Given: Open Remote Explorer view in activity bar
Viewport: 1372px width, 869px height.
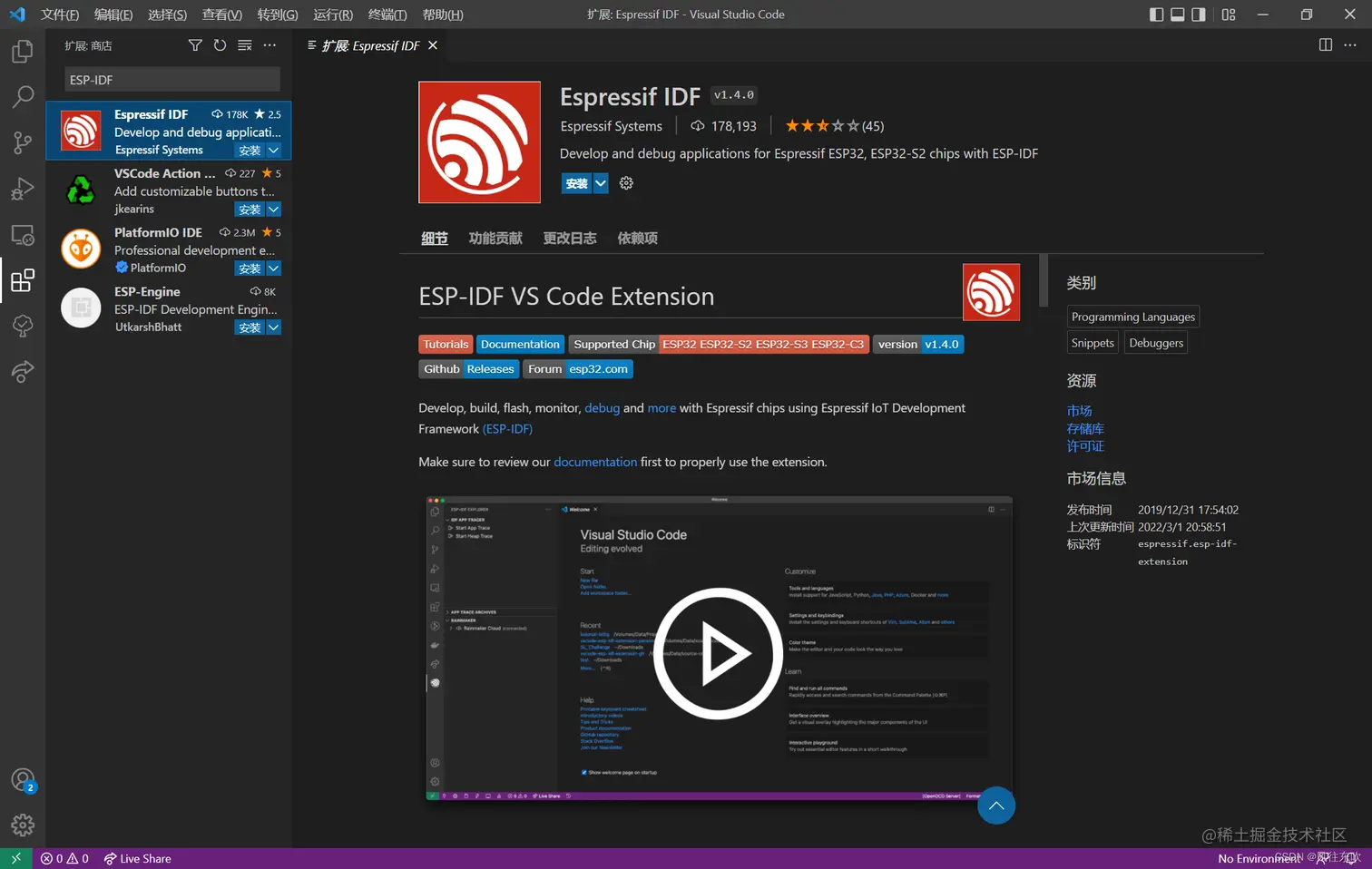Looking at the screenshot, I should pyautogui.click(x=23, y=235).
